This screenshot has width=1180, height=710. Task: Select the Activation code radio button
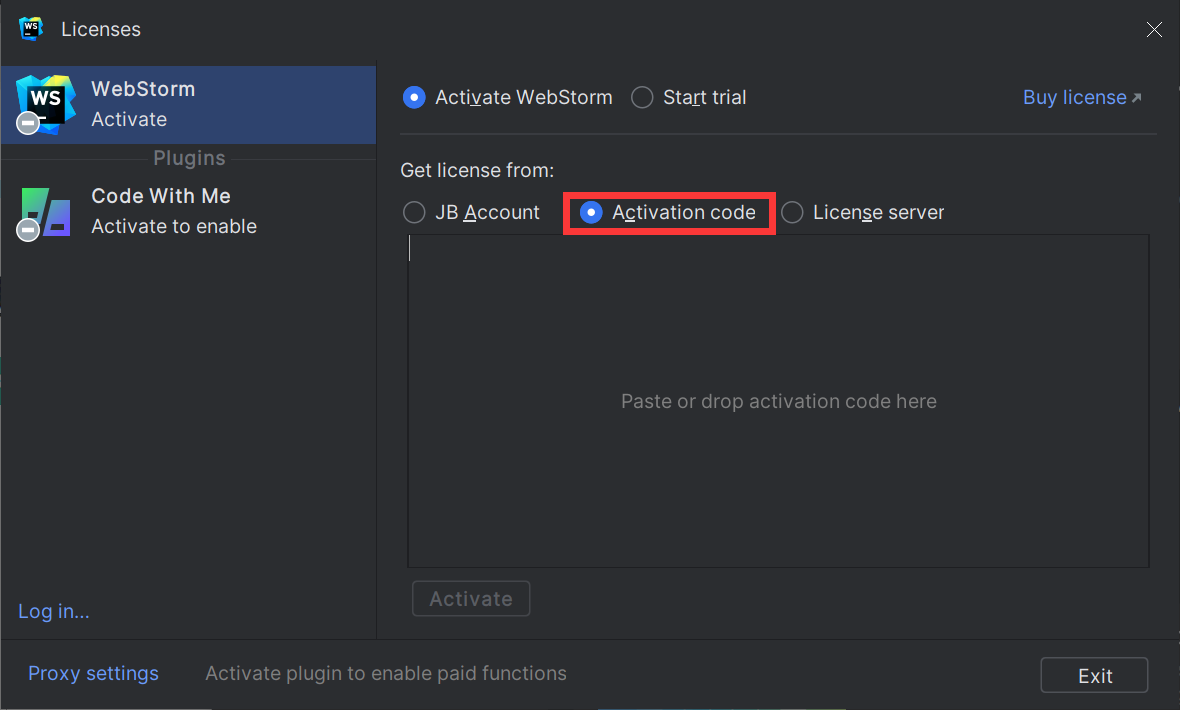pos(591,213)
